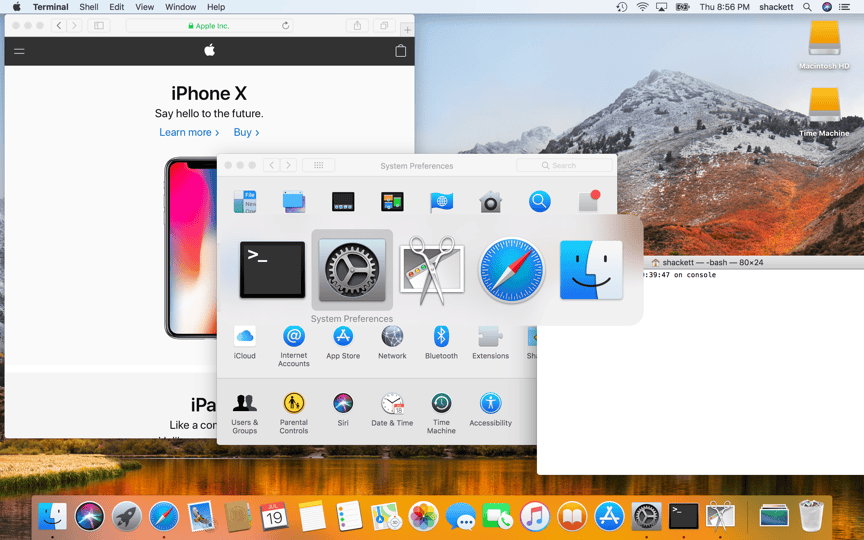Open the Language & Region flag icon
The width and height of the screenshot is (864, 540).
click(441, 202)
